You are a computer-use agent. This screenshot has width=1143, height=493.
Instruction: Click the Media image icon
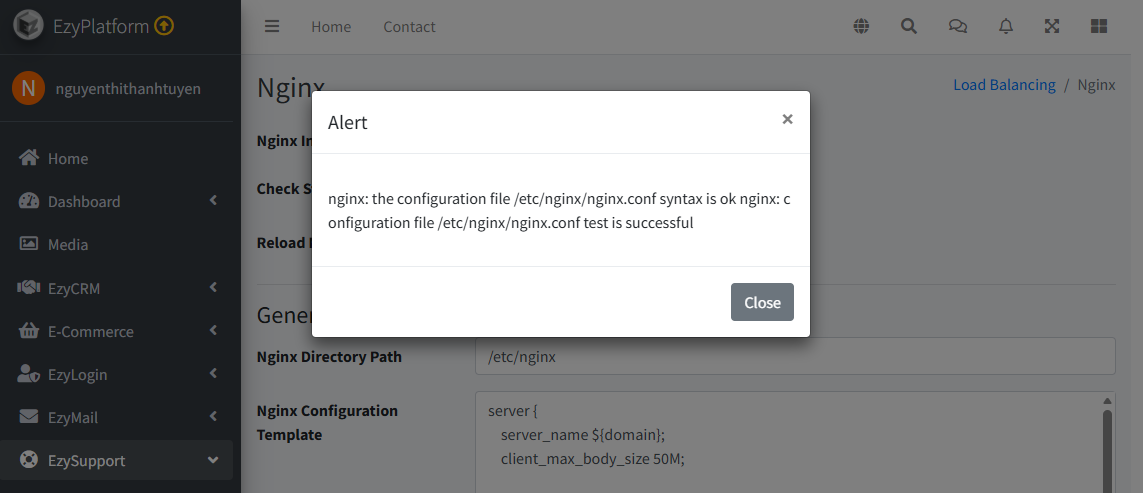click(28, 244)
